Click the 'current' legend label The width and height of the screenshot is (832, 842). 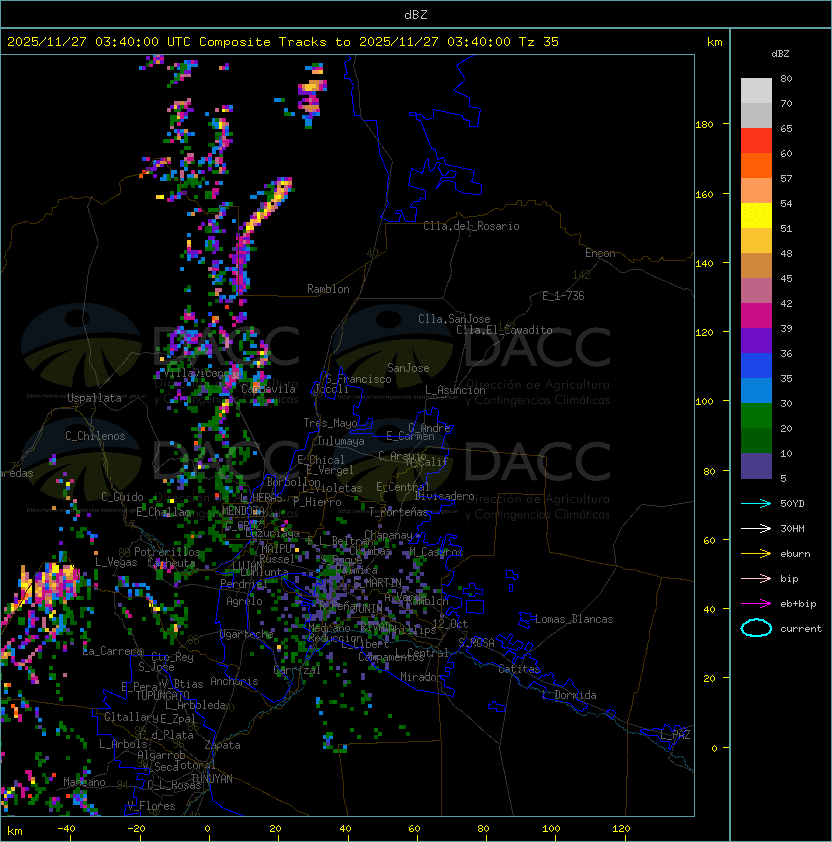tap(801, 629)
